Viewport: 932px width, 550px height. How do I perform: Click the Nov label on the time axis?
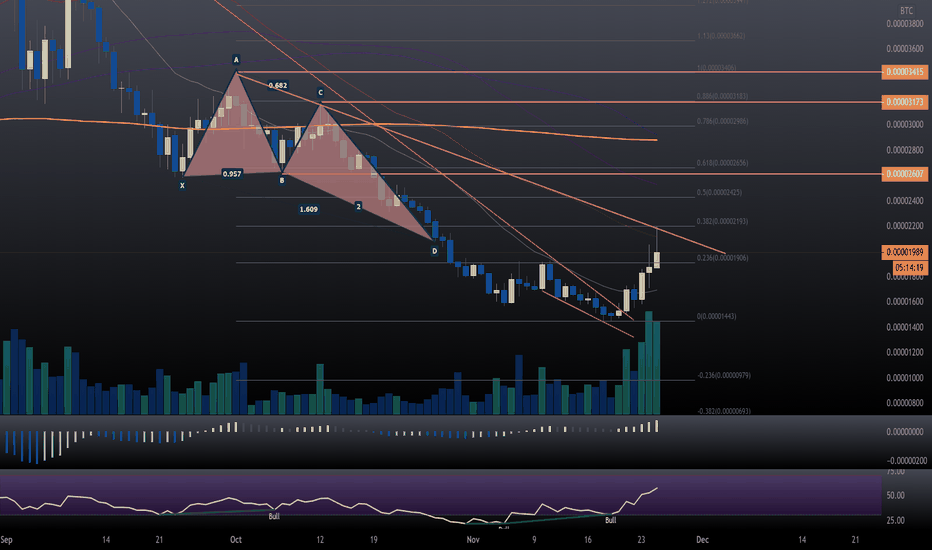[473, 540]
